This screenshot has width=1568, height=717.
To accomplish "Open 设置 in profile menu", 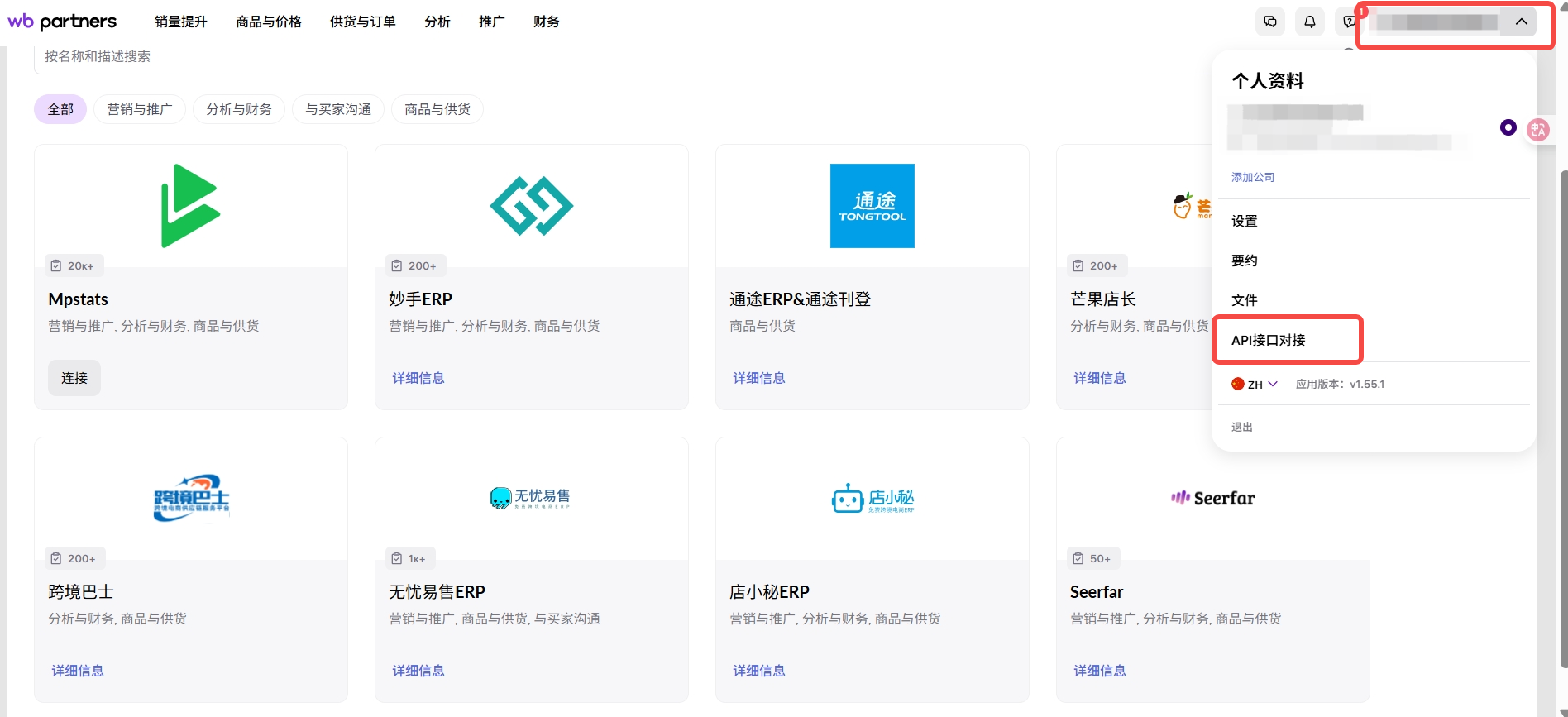I will point(1245,221).
